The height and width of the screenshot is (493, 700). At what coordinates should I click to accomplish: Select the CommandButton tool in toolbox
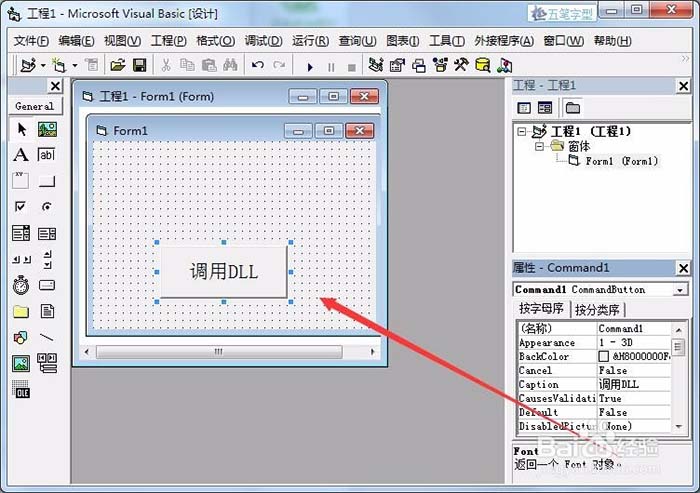point(47,181)
